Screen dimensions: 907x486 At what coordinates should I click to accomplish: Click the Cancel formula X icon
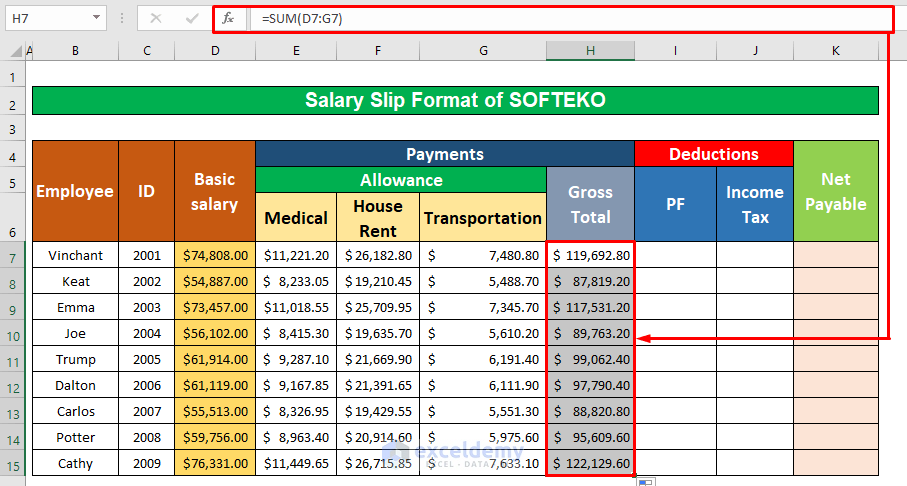[156, 18]
